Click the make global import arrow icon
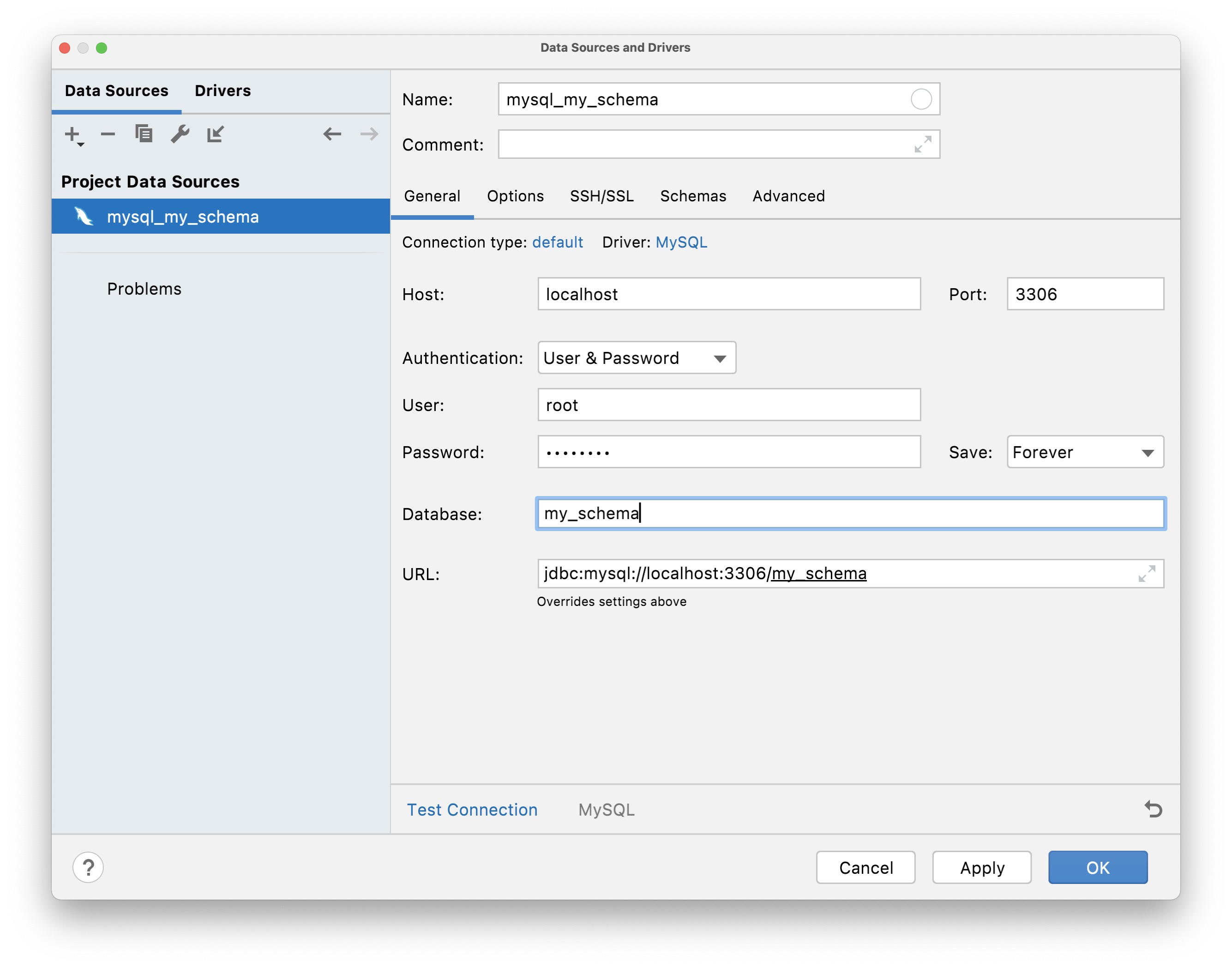The width and height of the screenshot is (1232, 968). tap(215, 134)
